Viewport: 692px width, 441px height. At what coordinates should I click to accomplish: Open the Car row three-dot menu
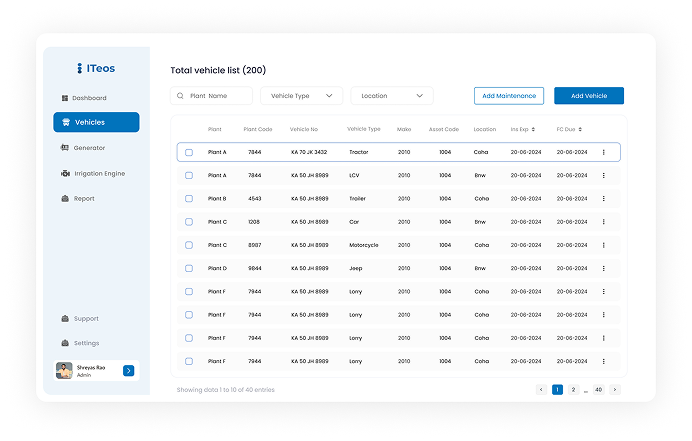603,222
